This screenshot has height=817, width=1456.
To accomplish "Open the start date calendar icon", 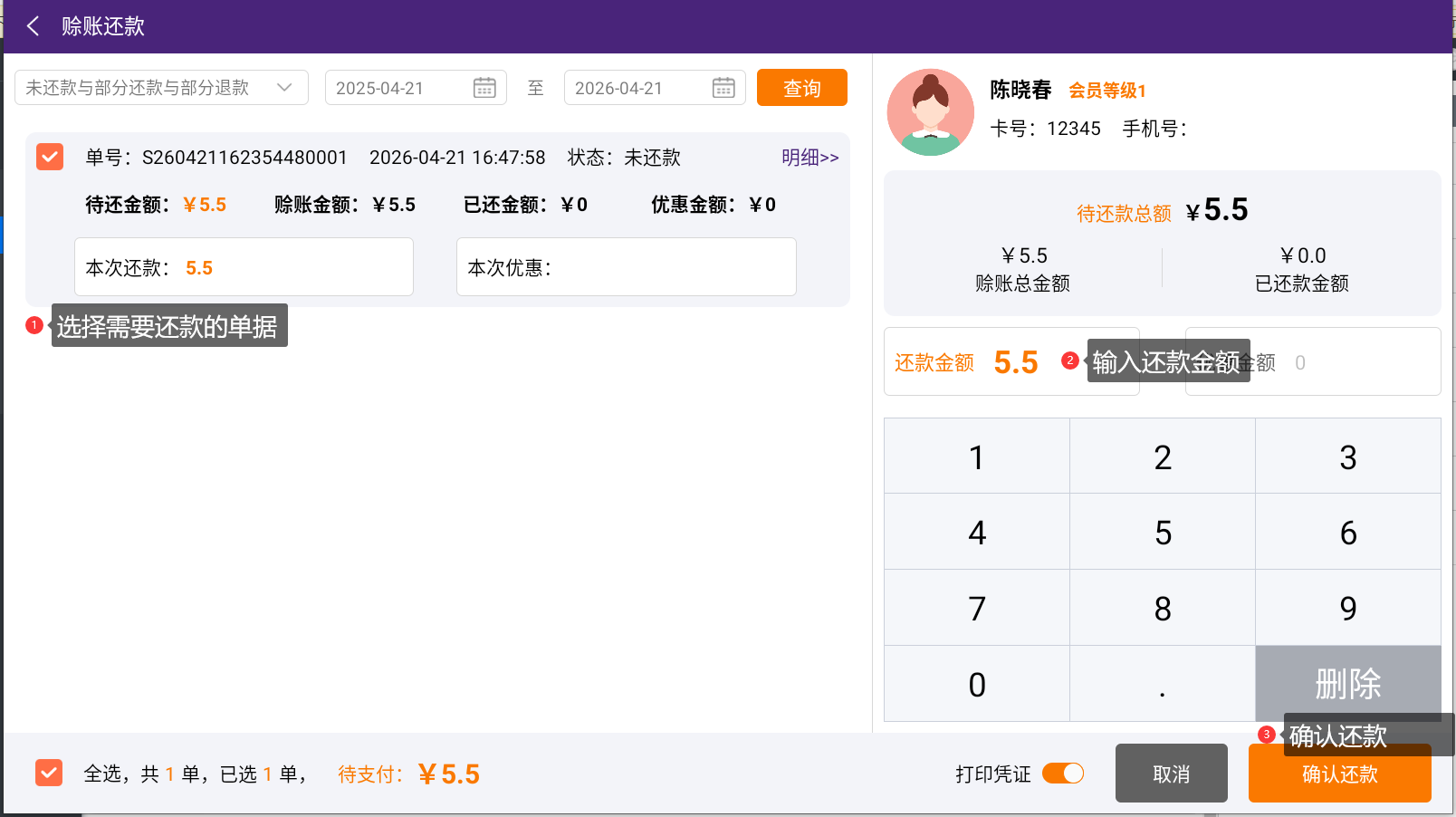I will (x=484, y=88).
